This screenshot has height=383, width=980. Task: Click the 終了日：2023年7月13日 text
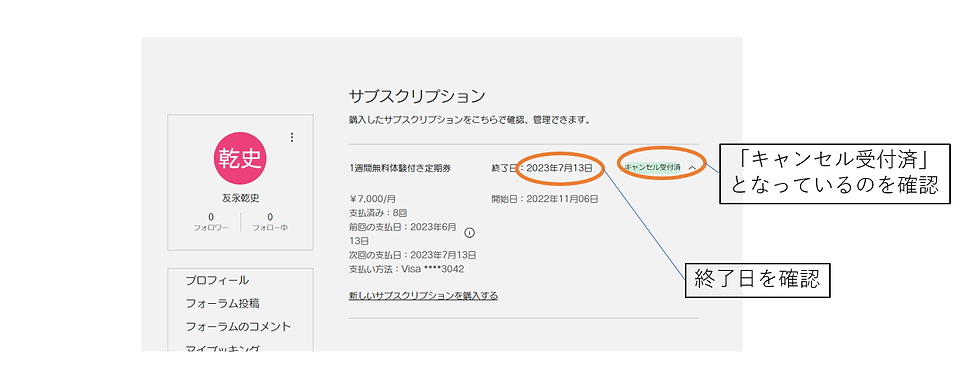tap(542, 168)
